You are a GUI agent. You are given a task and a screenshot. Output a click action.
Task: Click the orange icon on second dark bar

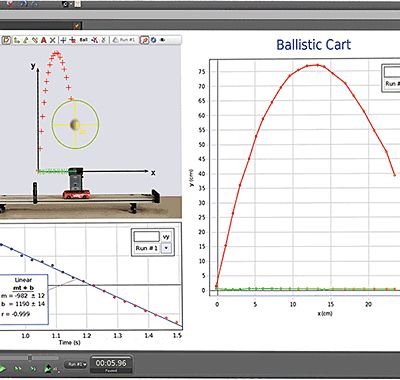click(x=77, y=25)
